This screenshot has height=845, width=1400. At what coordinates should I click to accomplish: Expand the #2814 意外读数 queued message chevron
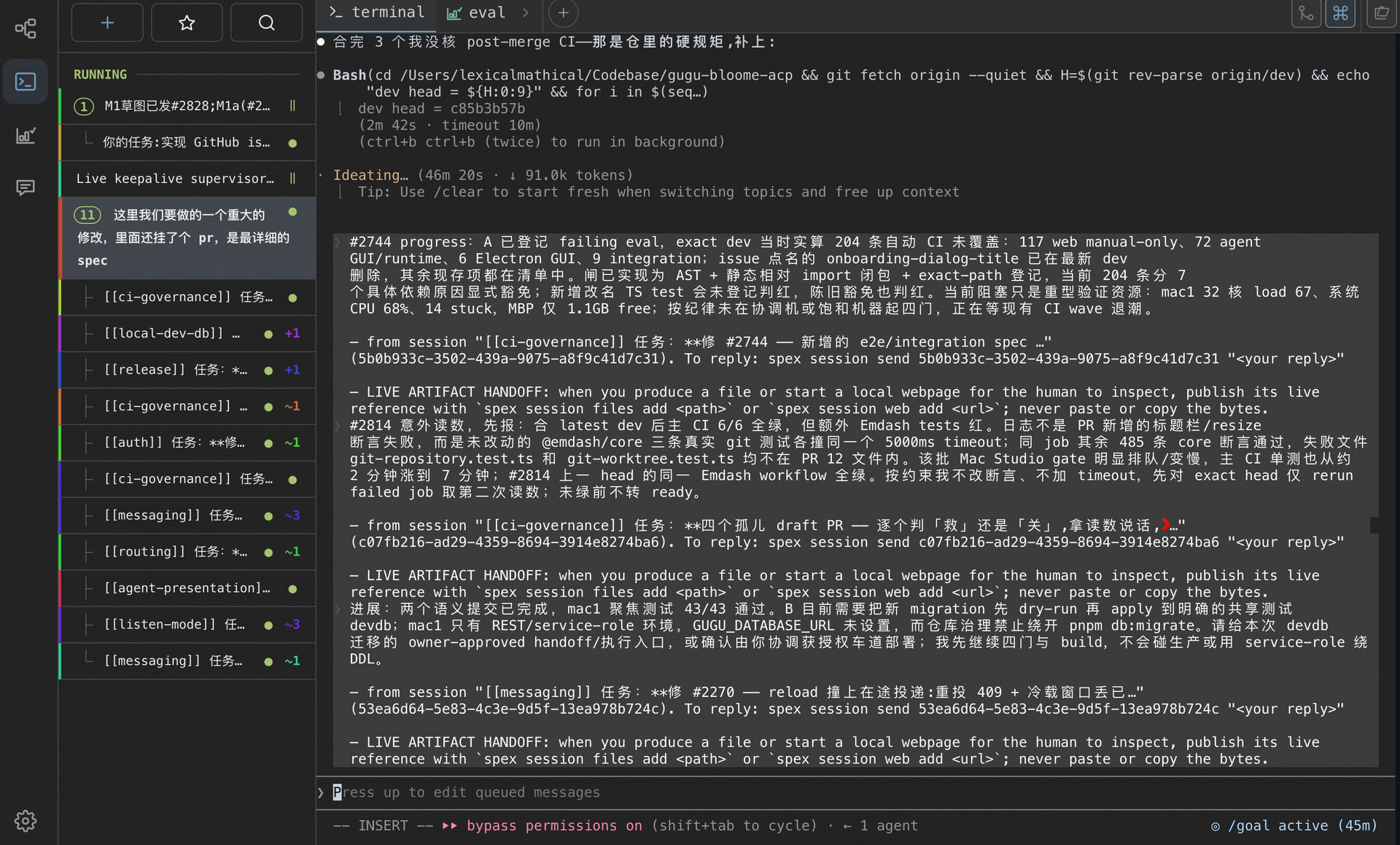[x=338, y=425]
